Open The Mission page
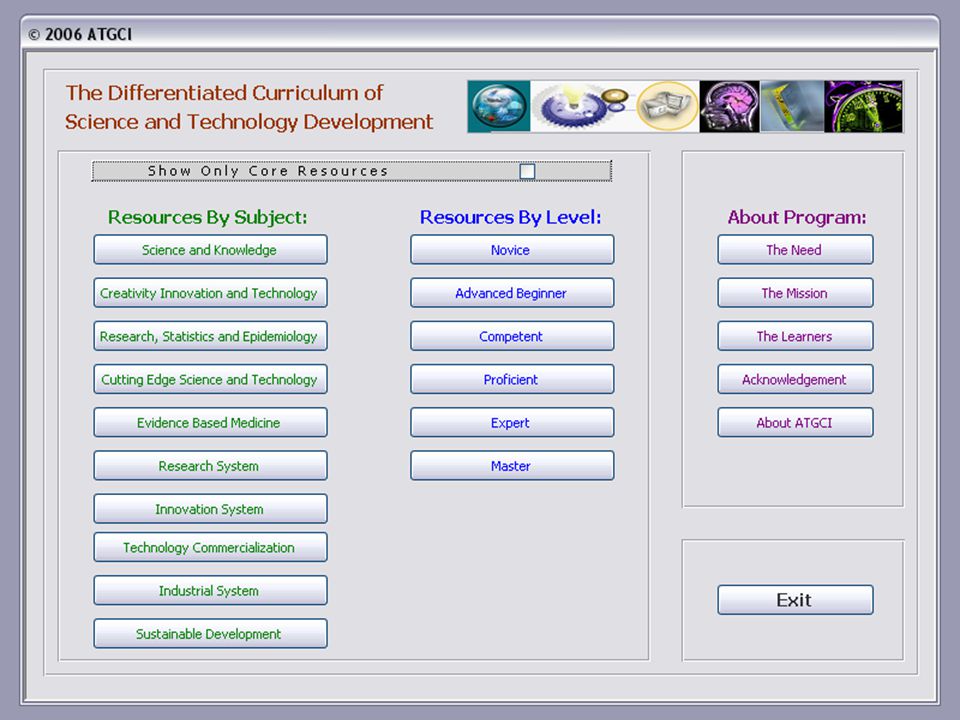960x720 pixels. tap(795, 293)
